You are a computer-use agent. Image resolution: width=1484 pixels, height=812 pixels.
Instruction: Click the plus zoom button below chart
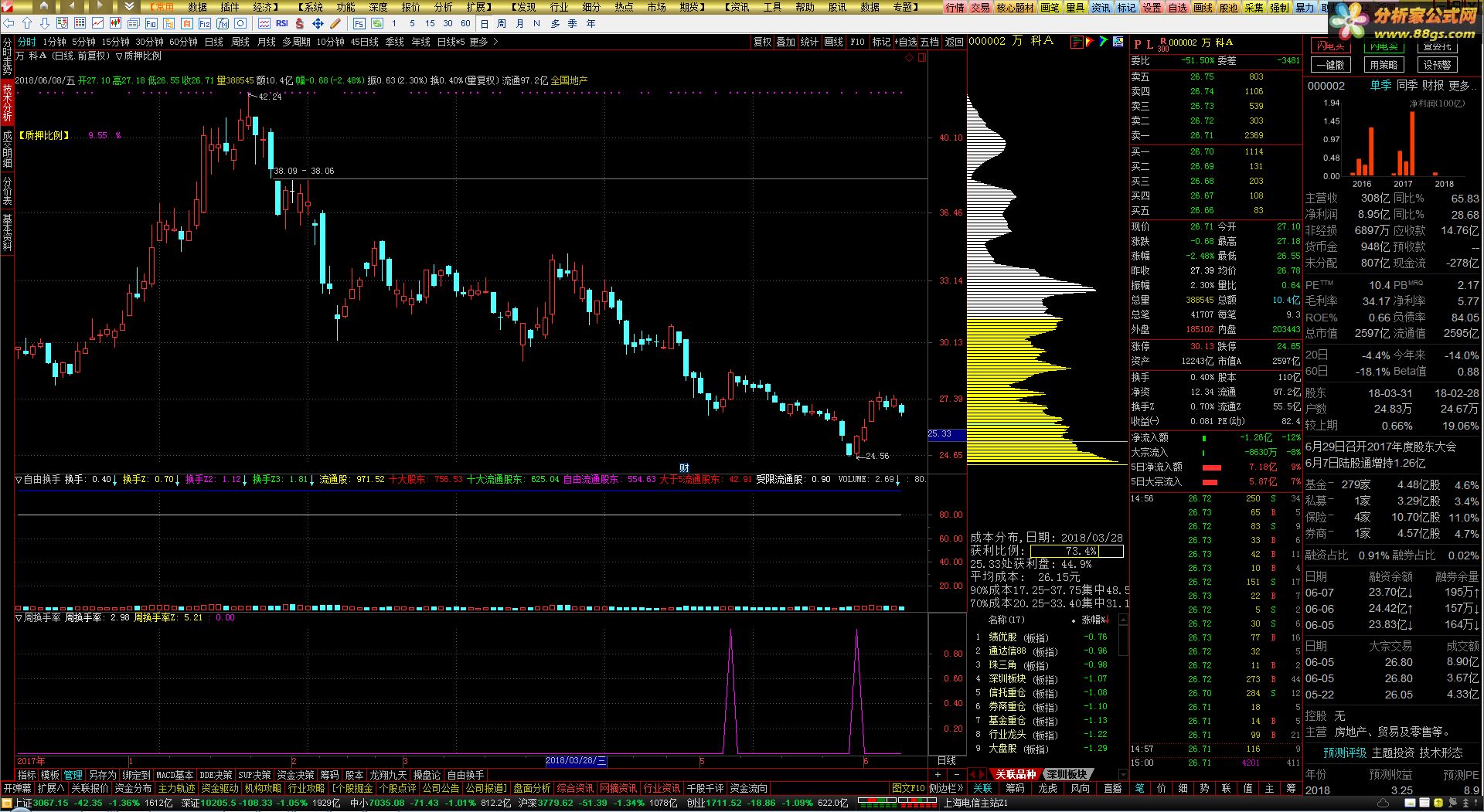pos(938,774)
